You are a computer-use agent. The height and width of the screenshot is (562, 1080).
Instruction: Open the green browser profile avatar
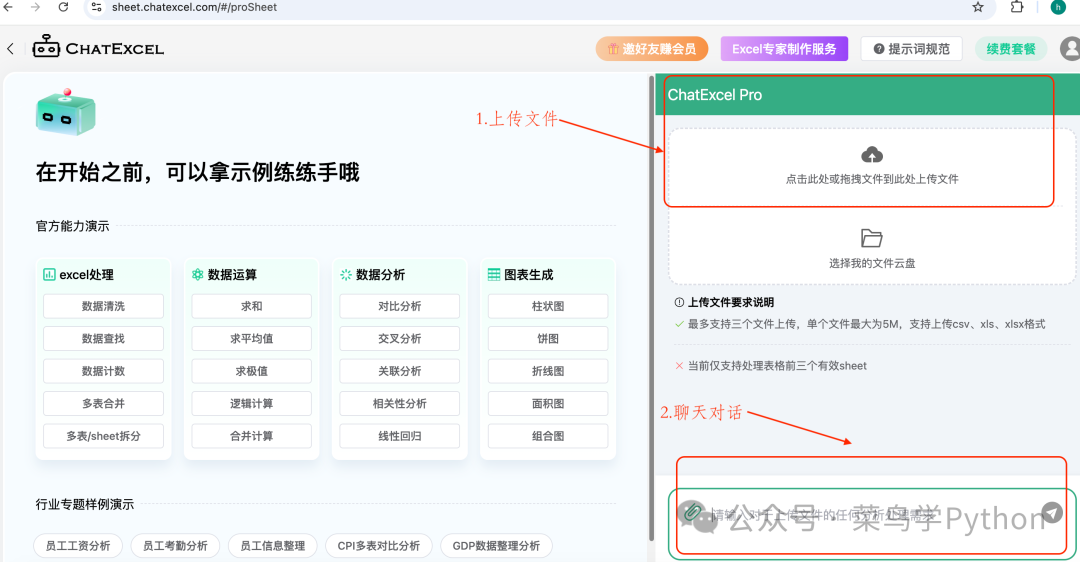tap(1058, 7)
